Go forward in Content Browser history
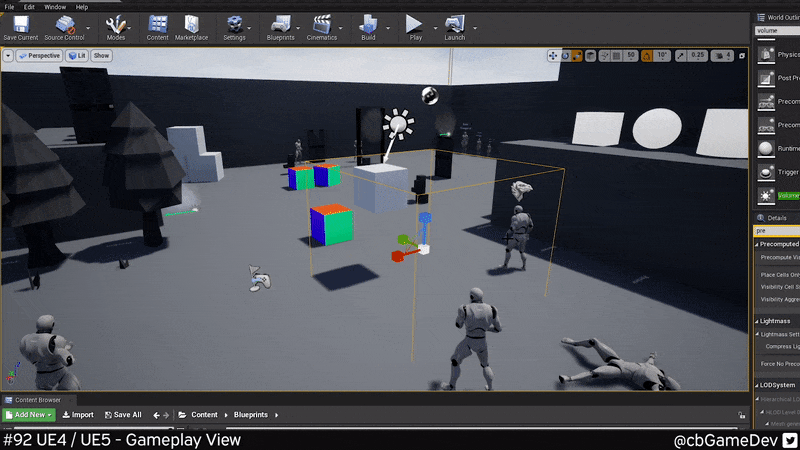 tap(166, 415)
